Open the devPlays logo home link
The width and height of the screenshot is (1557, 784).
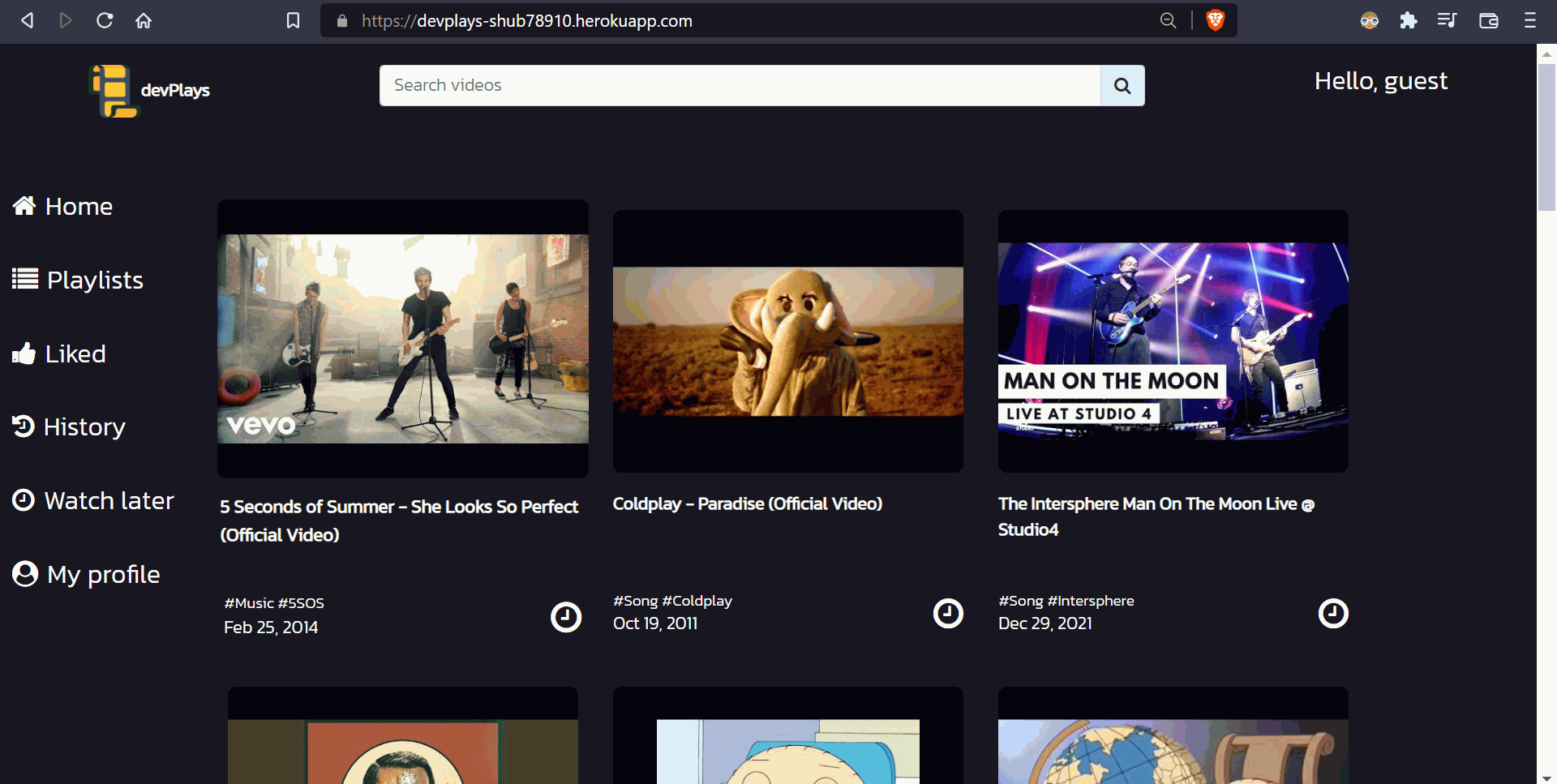pyautogui.click(x=150, y=91)
